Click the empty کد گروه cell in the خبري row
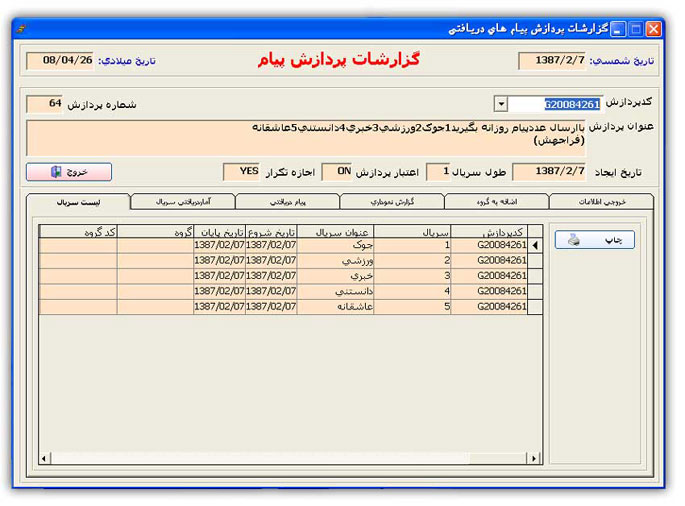The height and width of the screenshot is (506, 685). pyautogui.click(x=78, y=276)
